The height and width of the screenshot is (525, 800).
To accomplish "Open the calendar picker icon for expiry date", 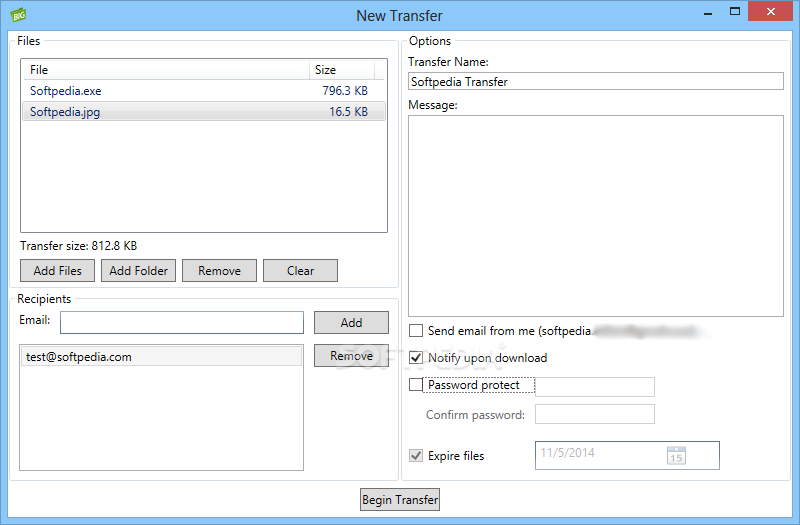I will pos(676,455).
